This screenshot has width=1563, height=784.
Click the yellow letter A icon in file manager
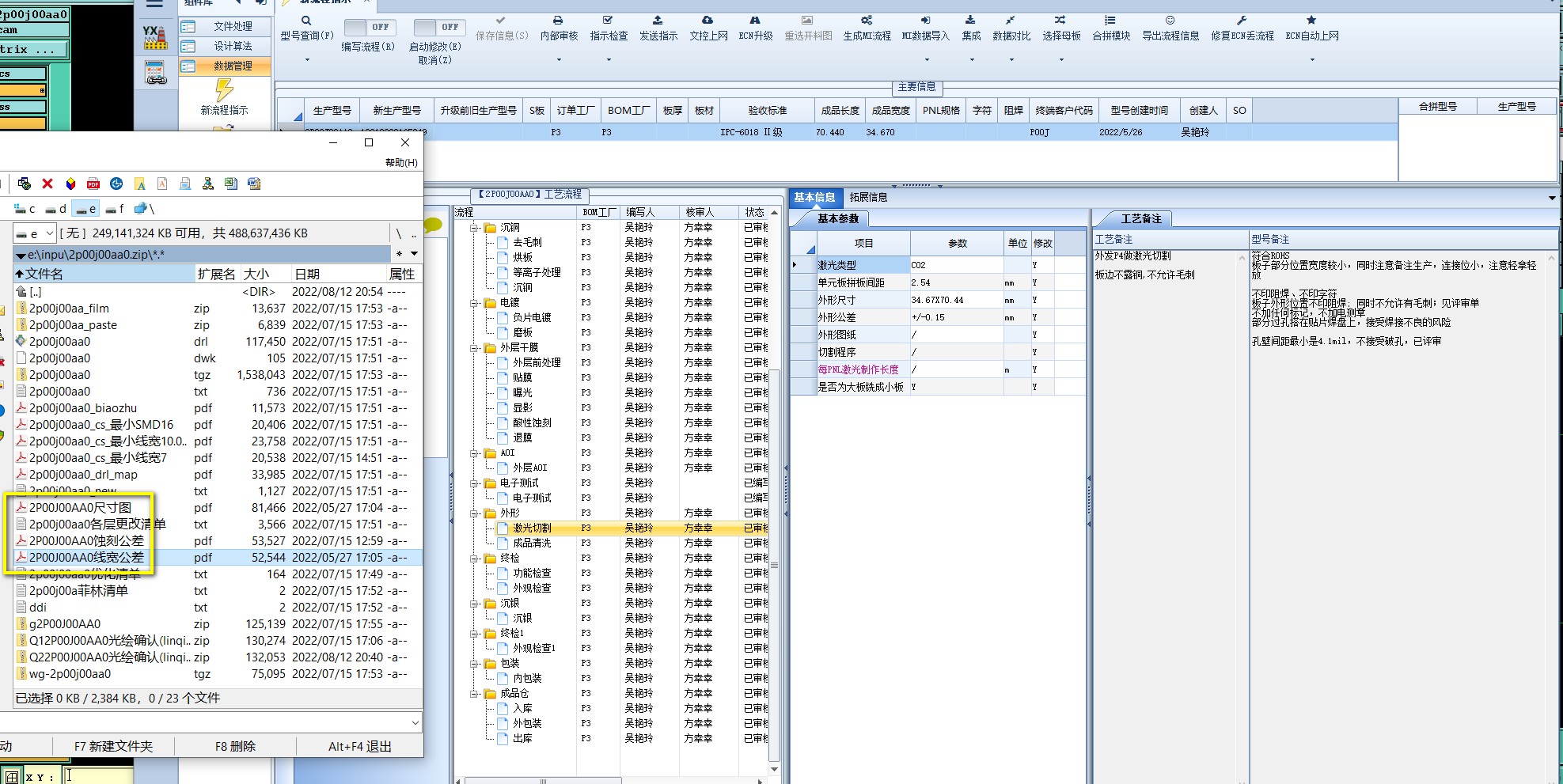point(140,184)
